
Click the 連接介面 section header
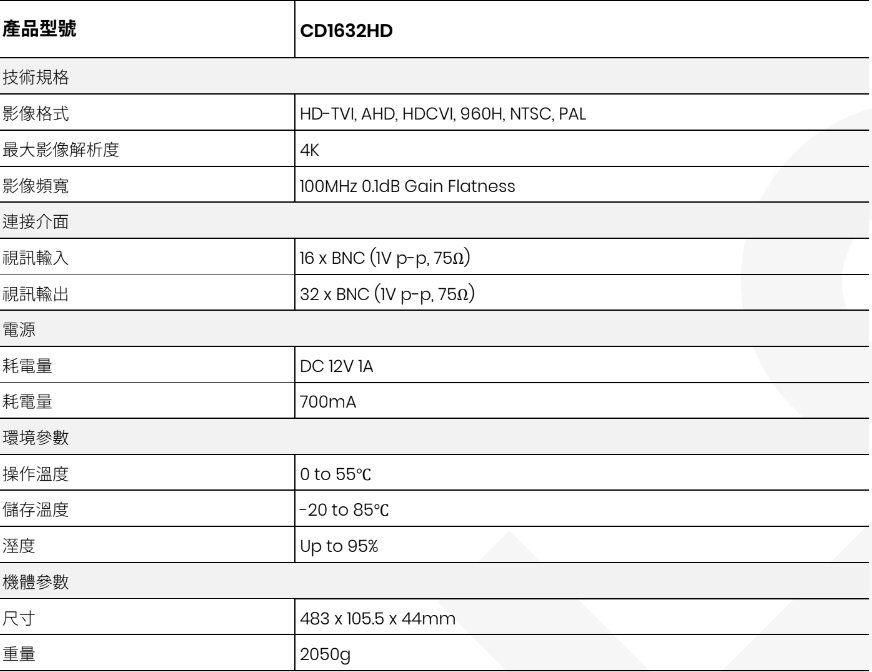(434, 221)
